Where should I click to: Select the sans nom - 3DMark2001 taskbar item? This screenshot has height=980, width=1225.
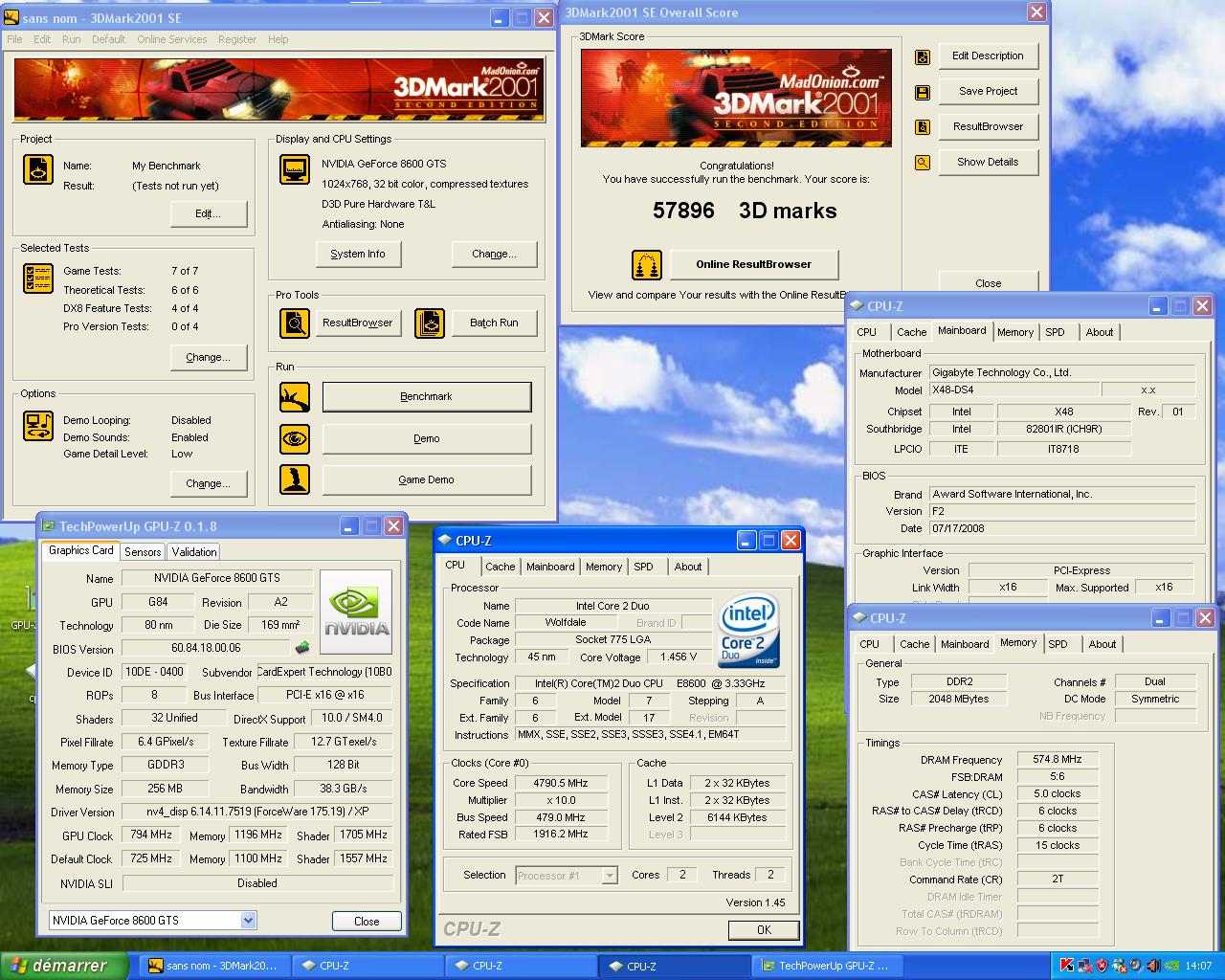click(x=215, y=966)
